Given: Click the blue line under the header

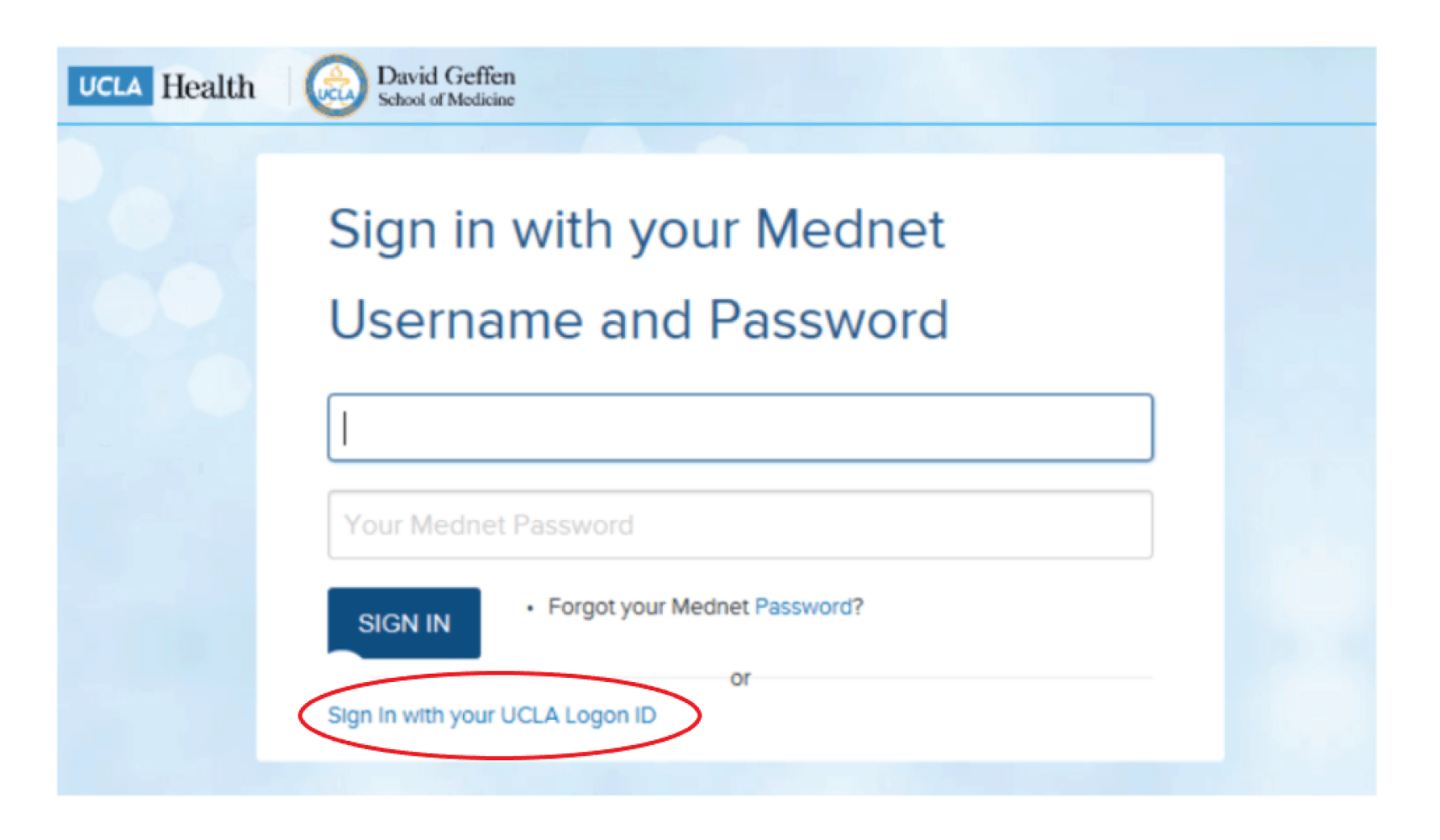Looking at the screenshot, I should click(716, 124).
